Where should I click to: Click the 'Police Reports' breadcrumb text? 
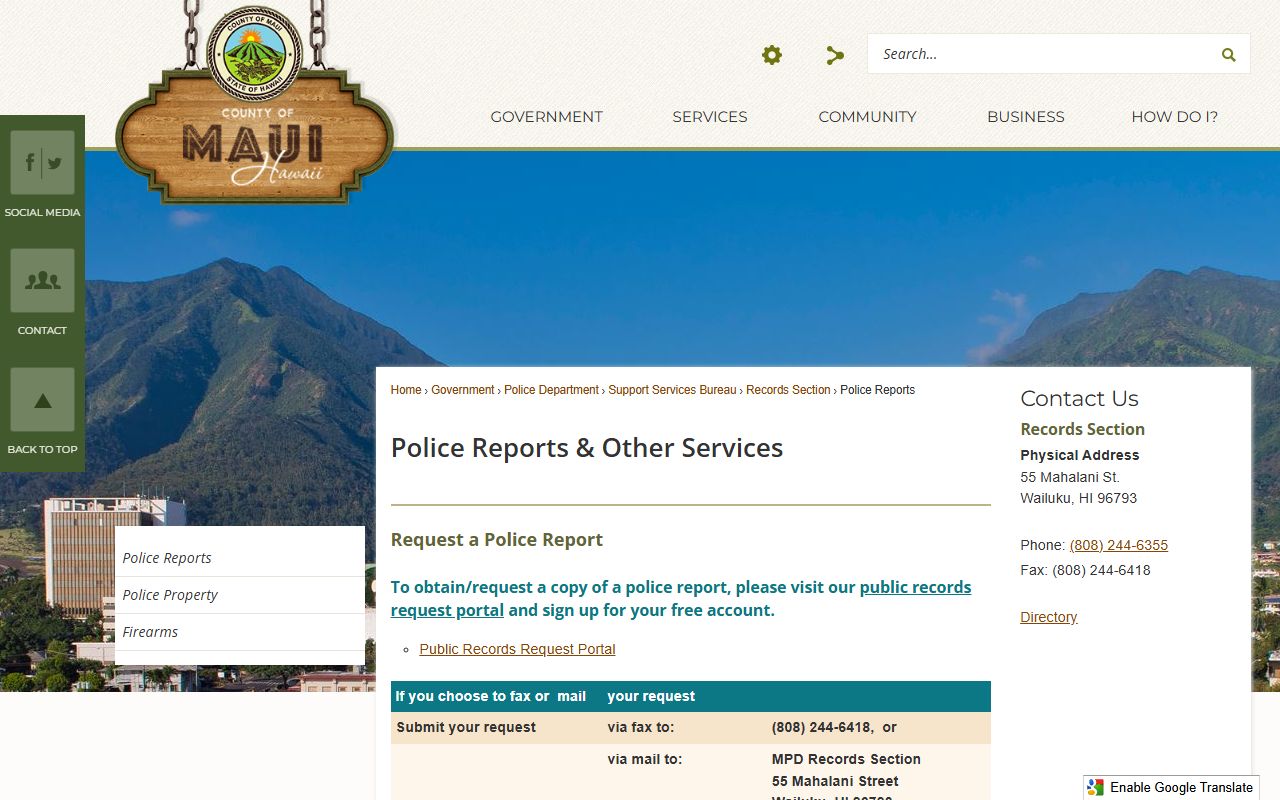tap(877, 390)
